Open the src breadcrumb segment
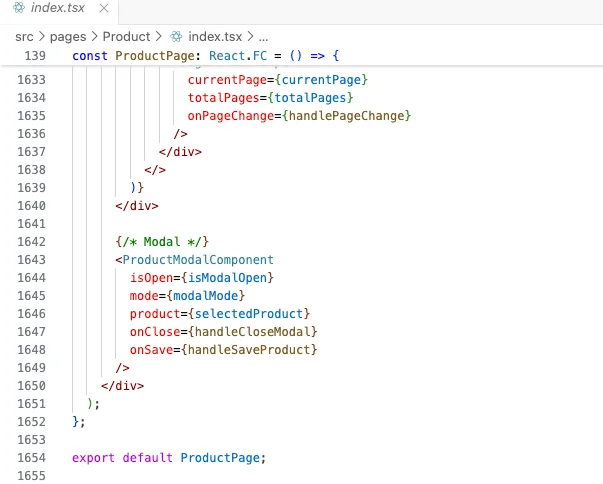Image resolution: width=603 pixels, height=484 pixels. [24, 37]
